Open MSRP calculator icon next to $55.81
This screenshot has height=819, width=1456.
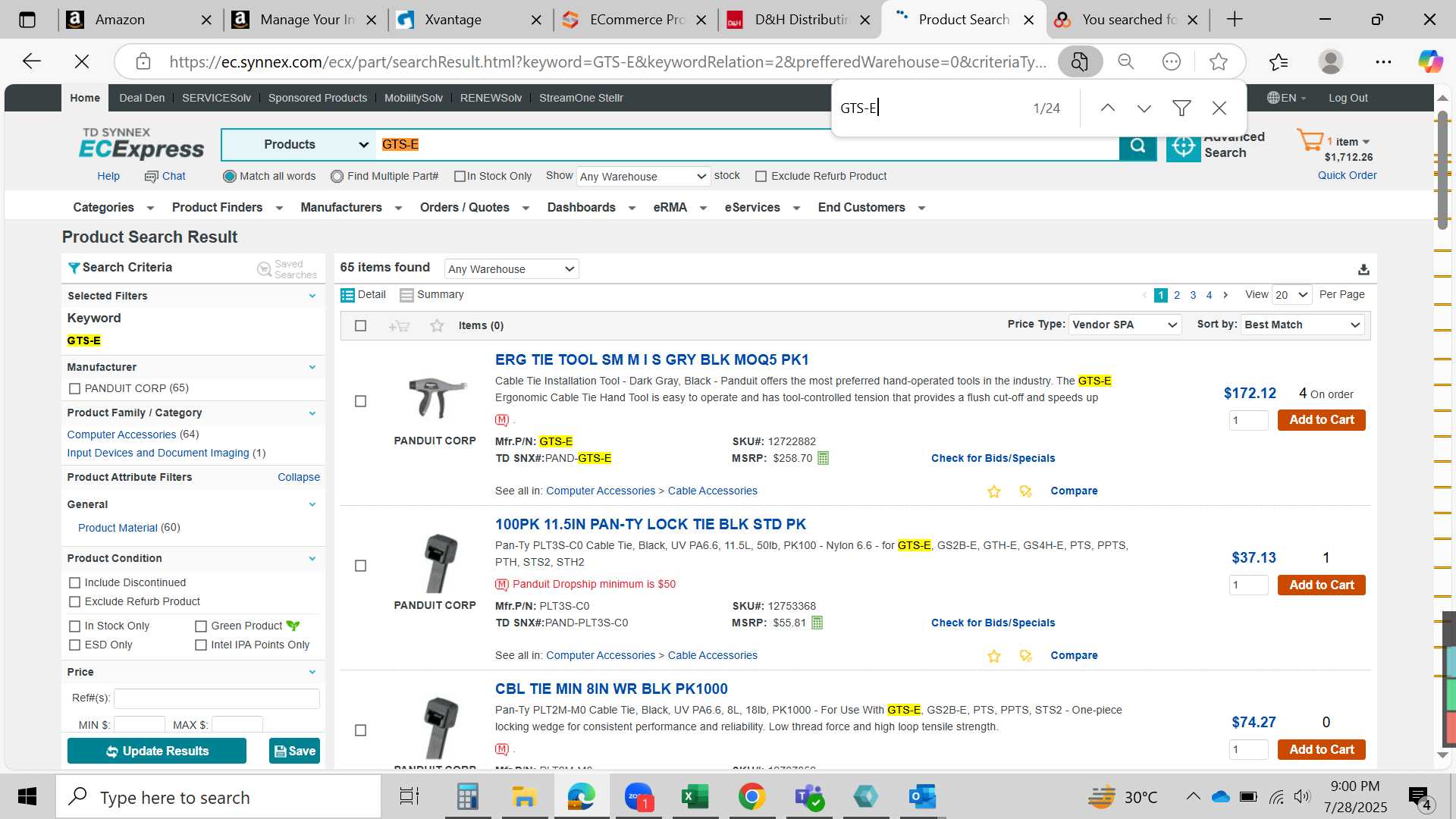[x=817, y=623]
